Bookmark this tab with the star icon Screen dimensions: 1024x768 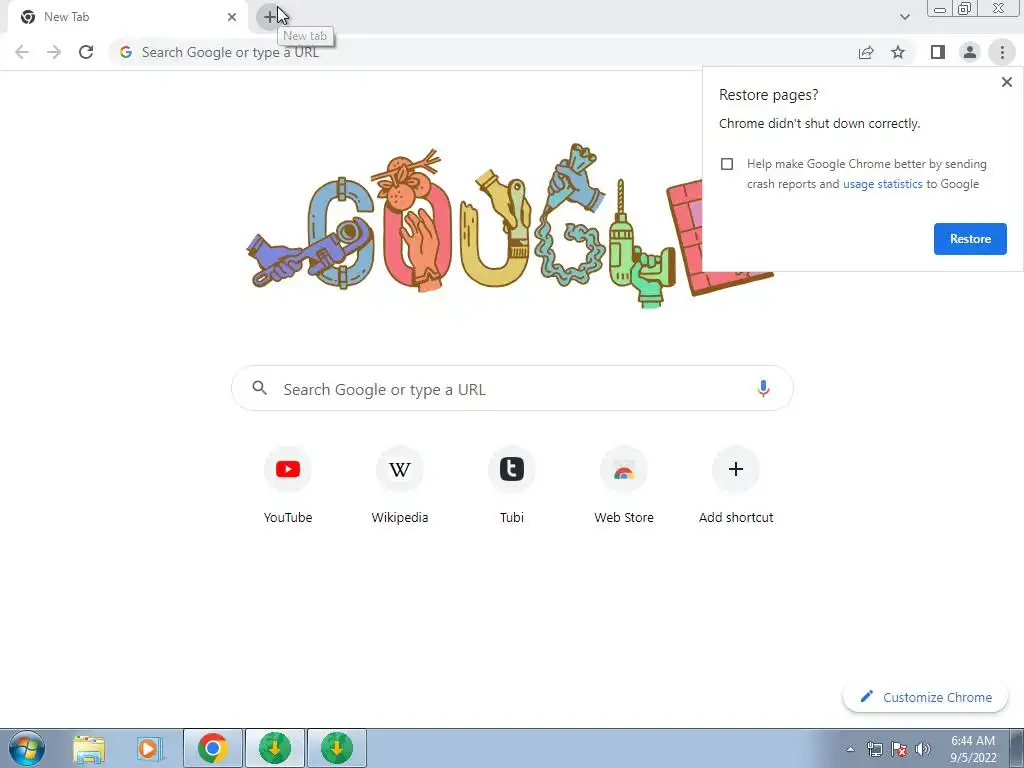[898, 52]
